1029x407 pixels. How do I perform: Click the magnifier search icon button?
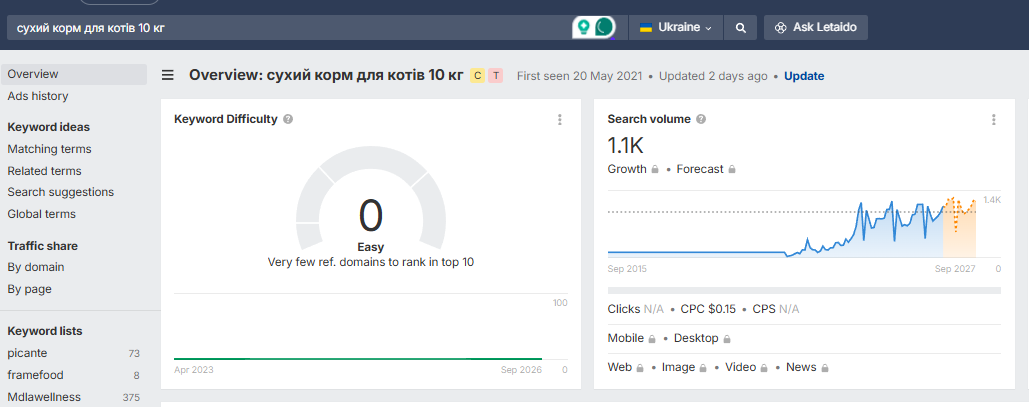tap(740, 28)
